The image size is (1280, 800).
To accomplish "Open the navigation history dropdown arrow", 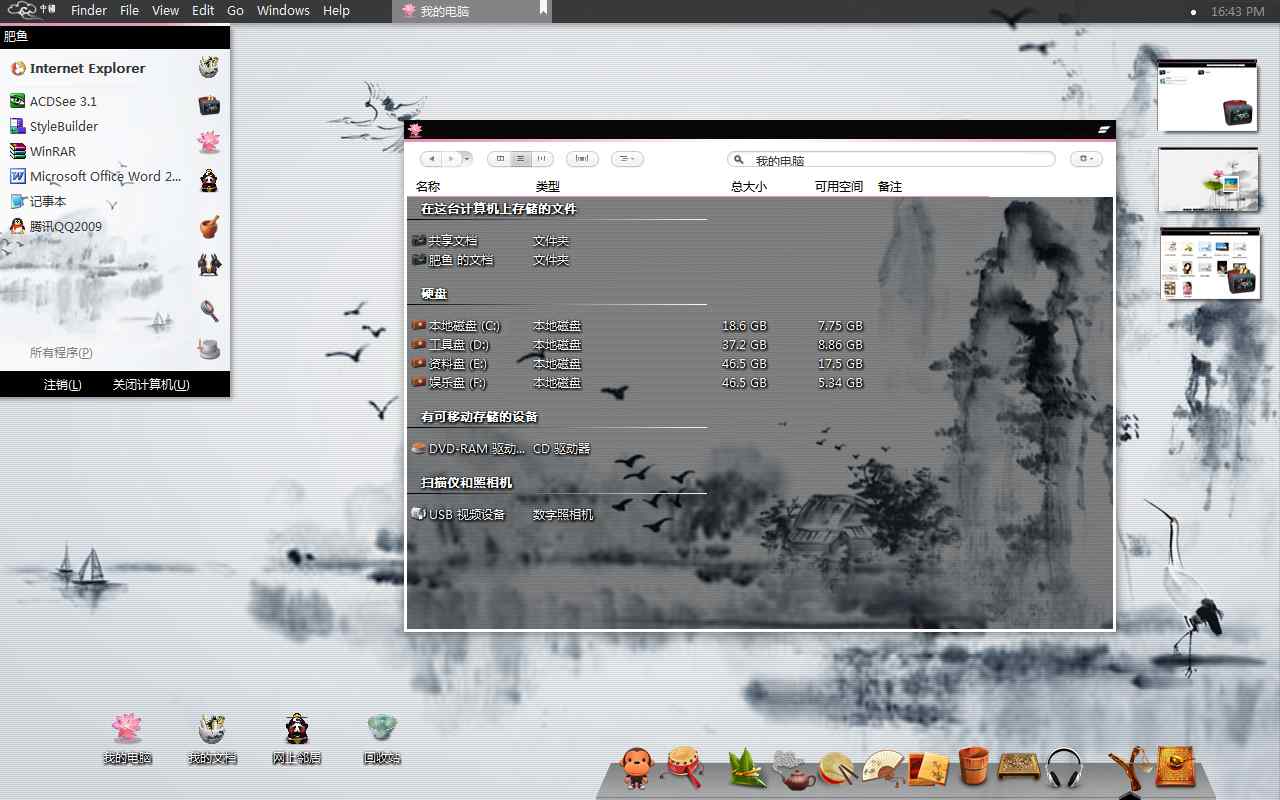I will (x=467, y=159).
